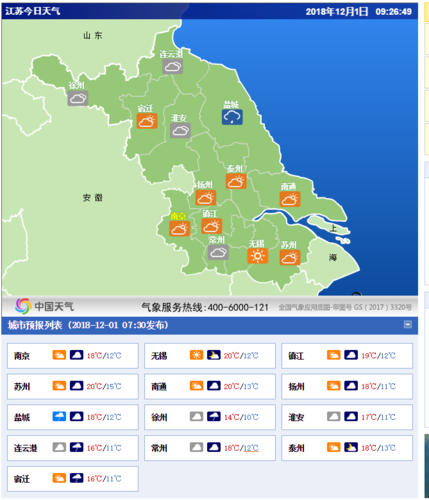Click 镇江 temperature 19℃/12℃
The width and height of the screenshot is (429, 500).
(x=379, y=356)
